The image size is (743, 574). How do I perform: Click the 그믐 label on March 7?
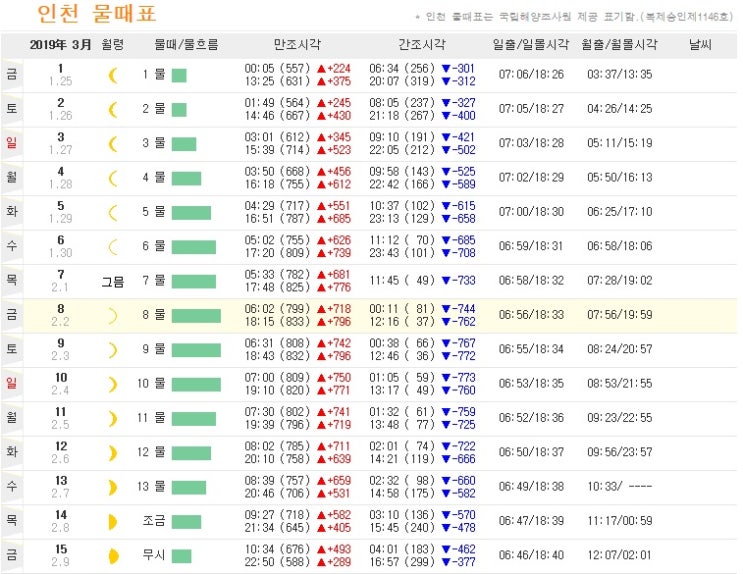coord(113,282)
